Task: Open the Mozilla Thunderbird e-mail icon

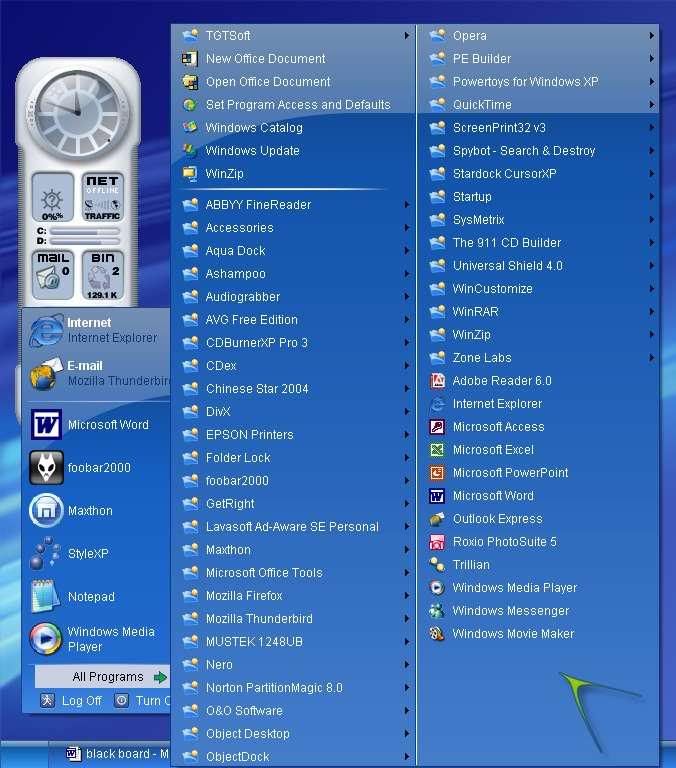Action: pyautogui.click(x=46, y=374)
